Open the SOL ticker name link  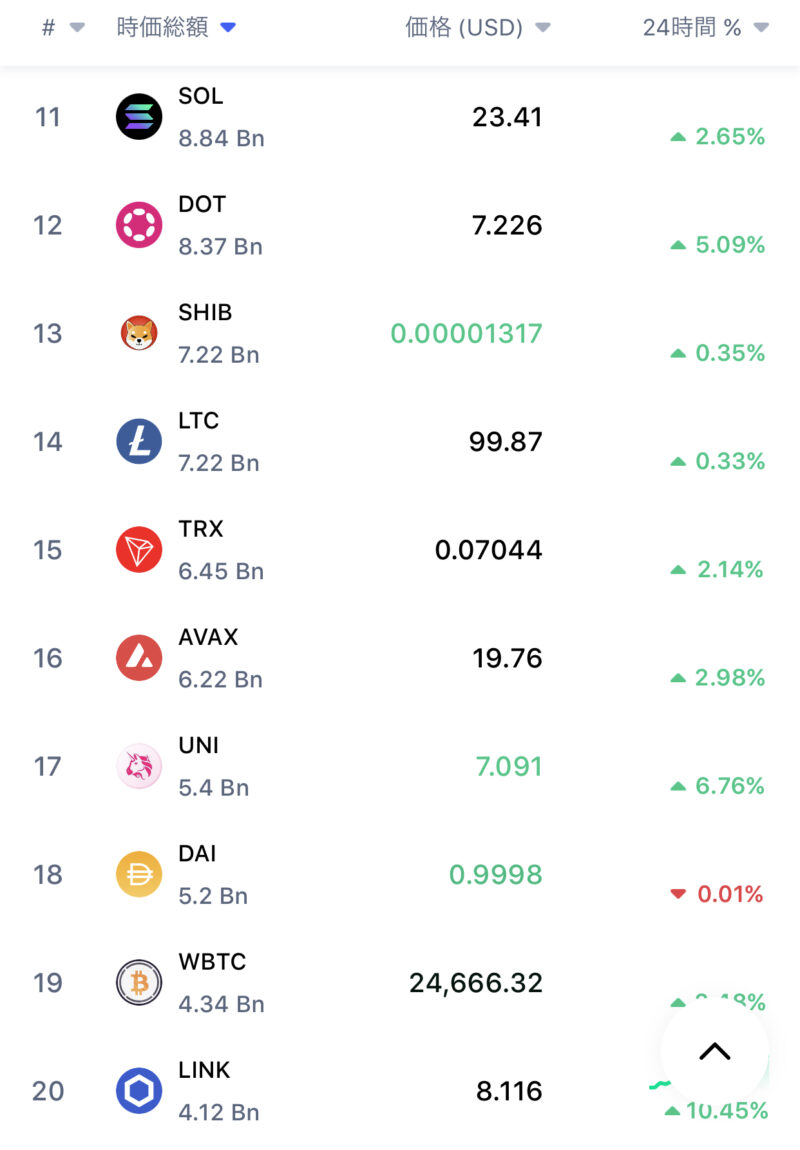pos(200,97)
